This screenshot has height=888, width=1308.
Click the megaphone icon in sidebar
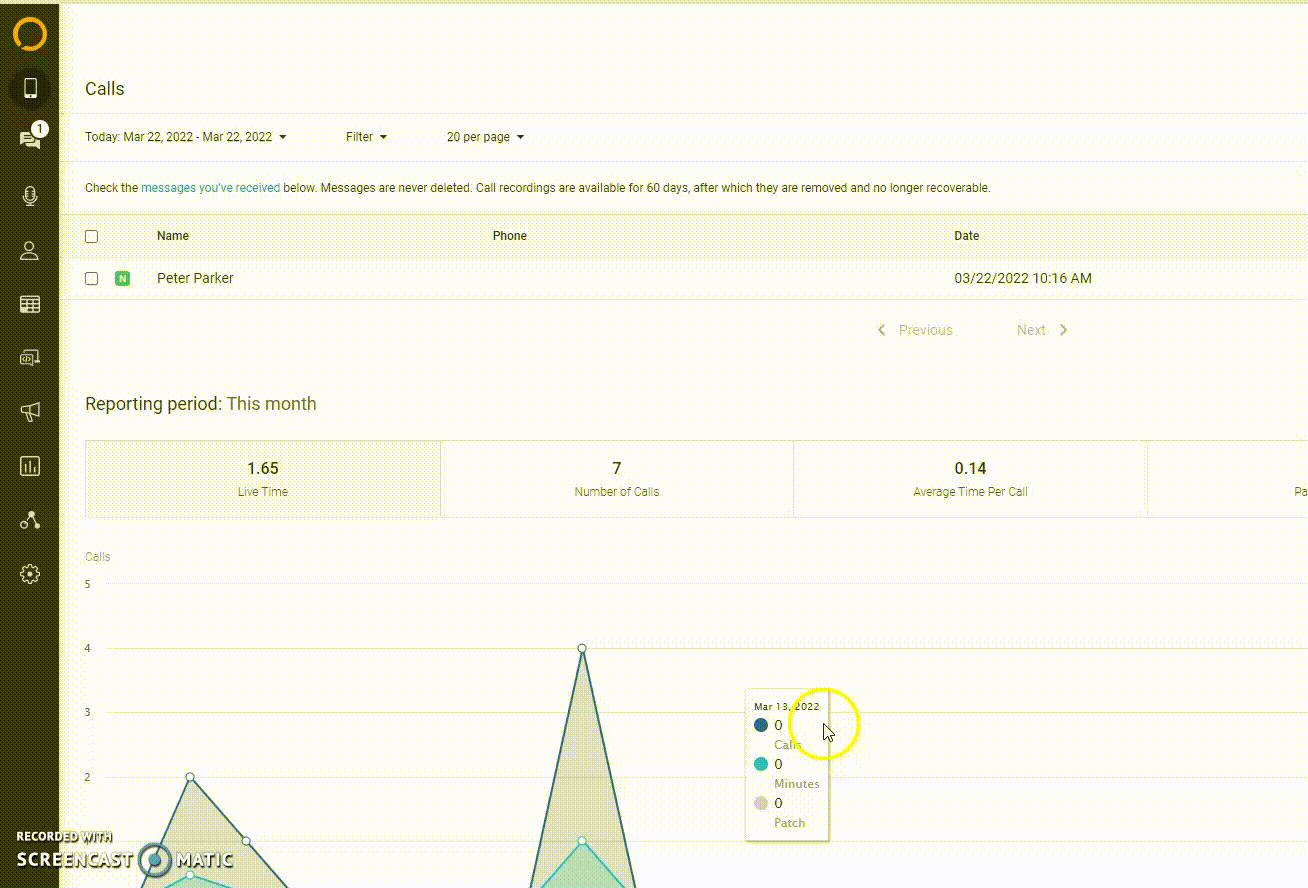[30, 412]
